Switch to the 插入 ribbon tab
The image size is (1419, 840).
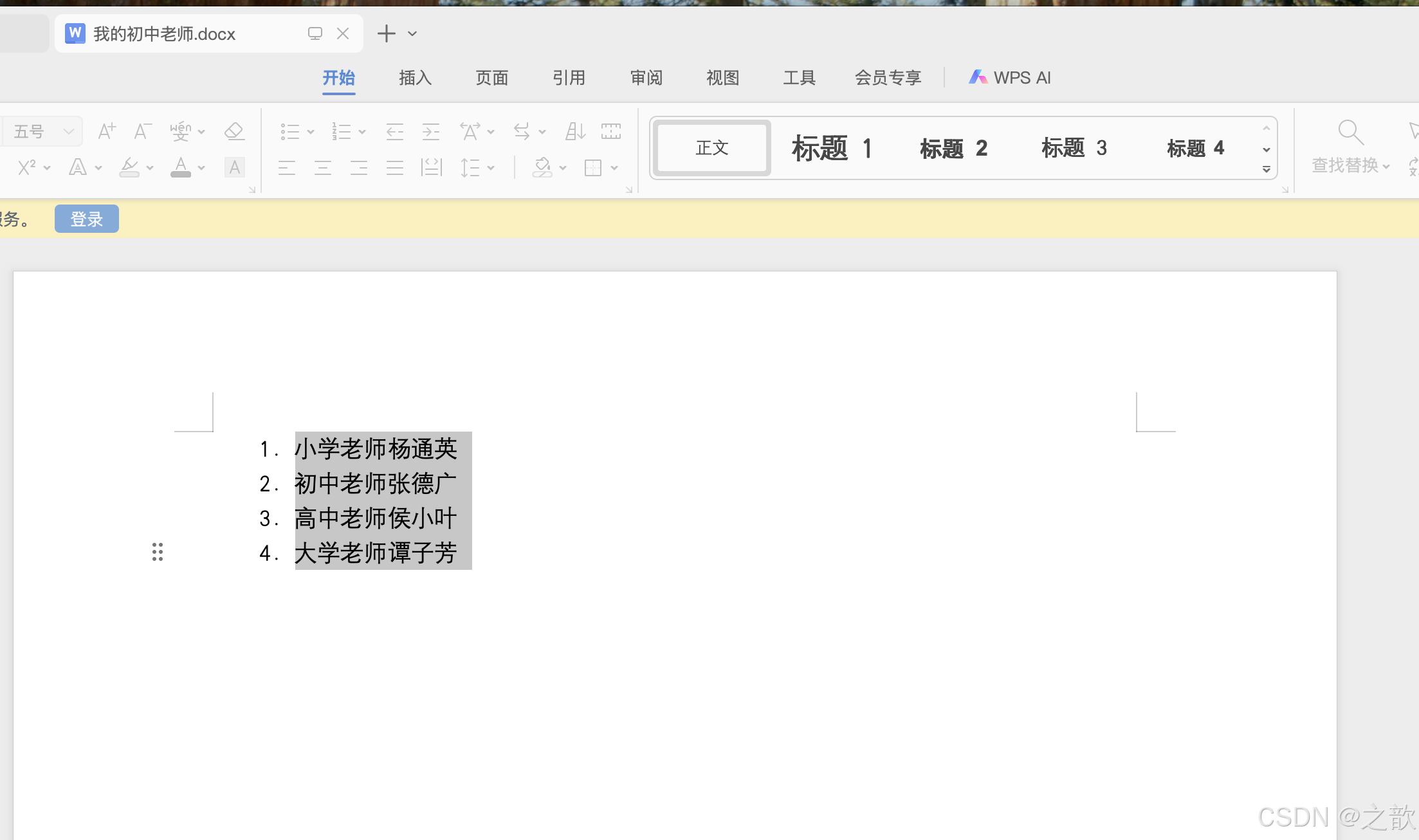click(415, 78)
